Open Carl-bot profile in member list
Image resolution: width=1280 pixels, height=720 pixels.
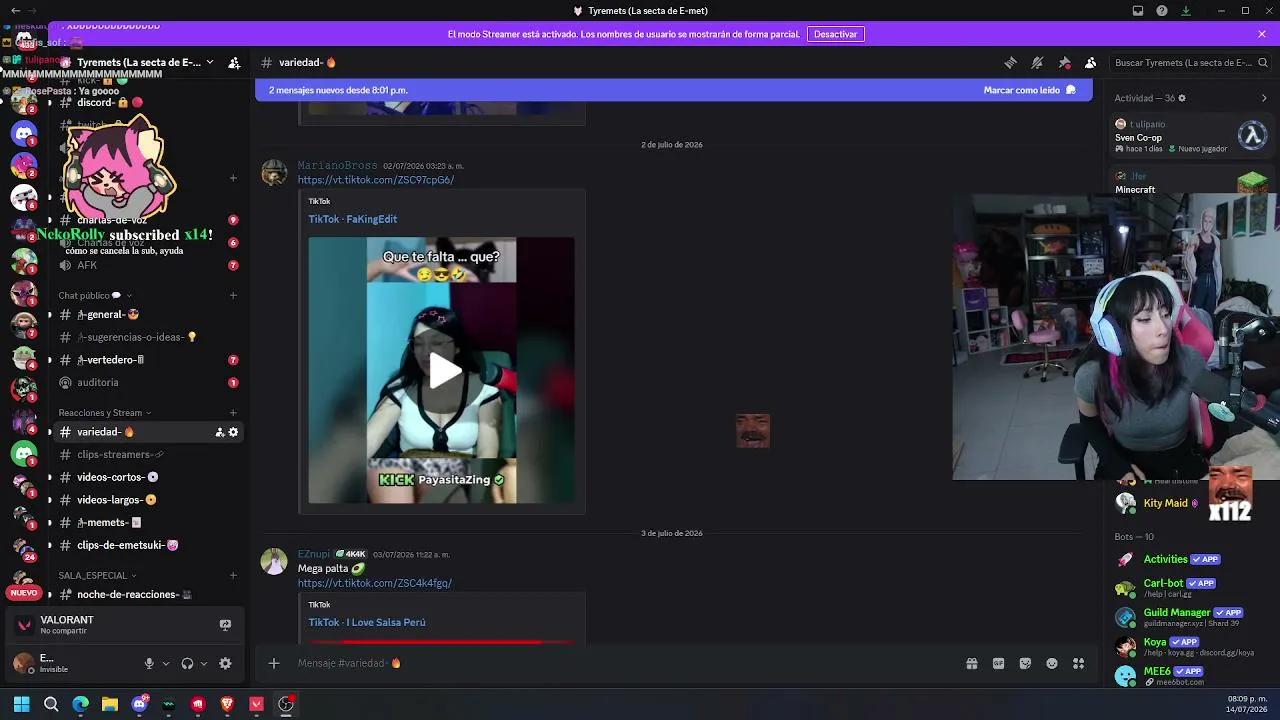click(1192, 587)
